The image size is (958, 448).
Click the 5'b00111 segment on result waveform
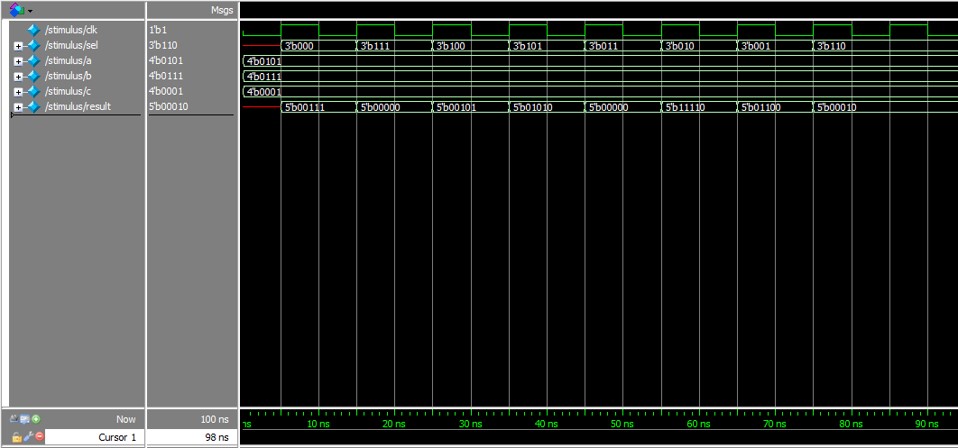point(318,108)
